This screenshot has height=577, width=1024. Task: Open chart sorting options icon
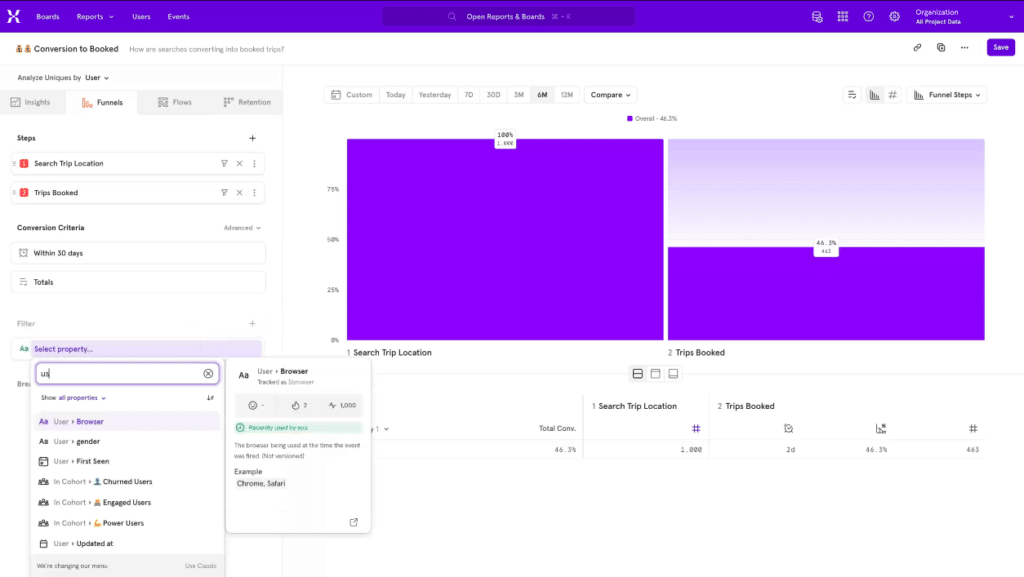click(853, 94)
